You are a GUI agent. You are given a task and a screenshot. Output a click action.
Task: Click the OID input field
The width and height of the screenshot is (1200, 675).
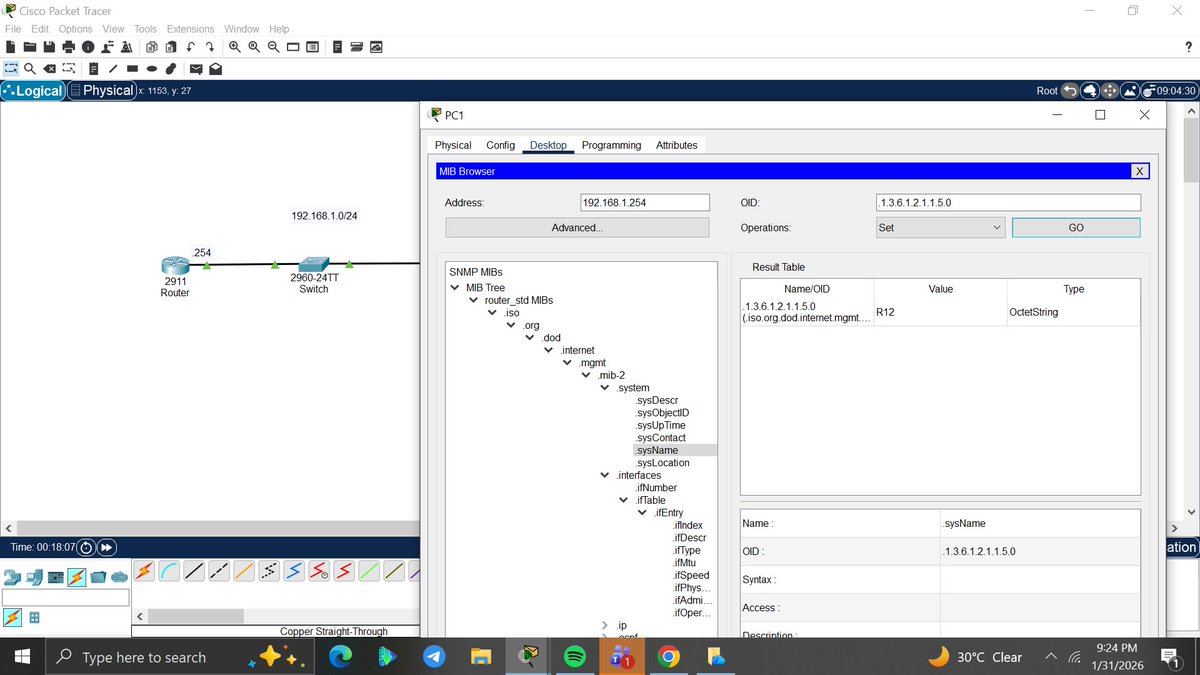[1007, 203]
